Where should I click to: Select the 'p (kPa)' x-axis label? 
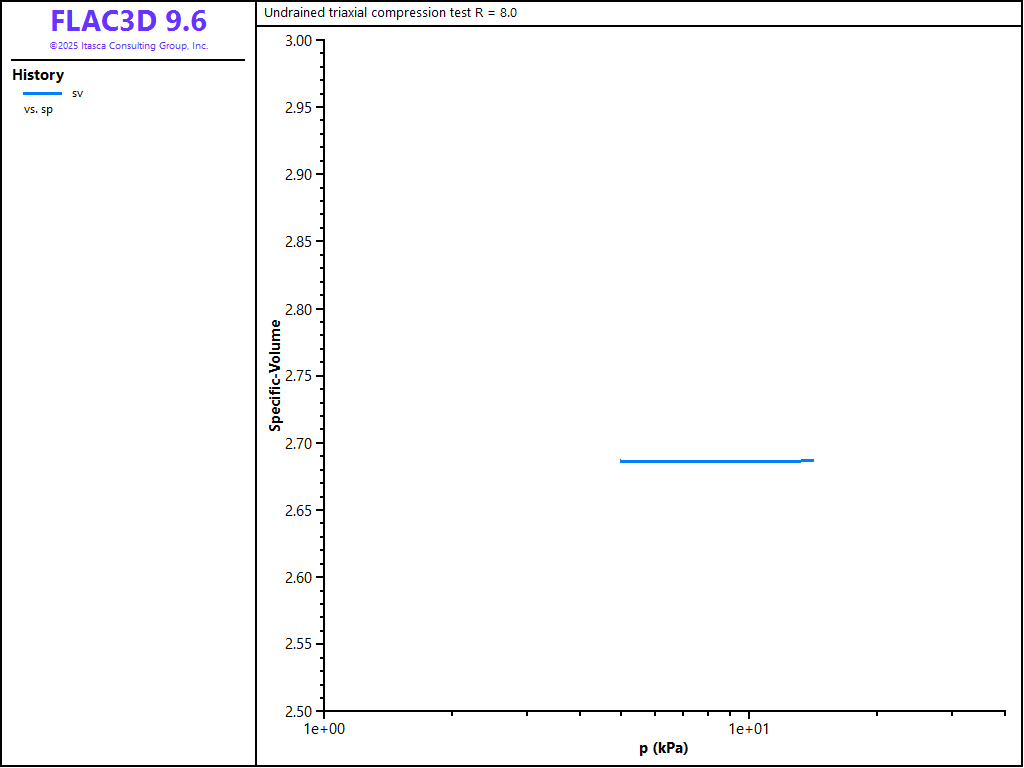664,748
